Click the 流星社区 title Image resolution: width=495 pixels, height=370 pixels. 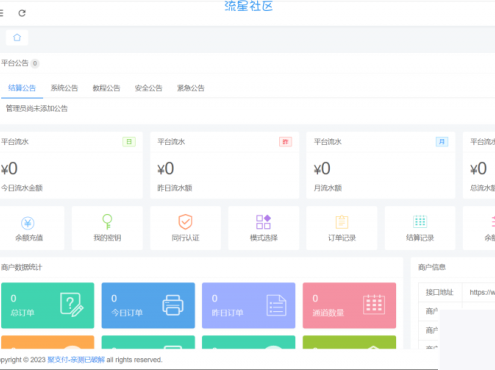coord(249,6)
